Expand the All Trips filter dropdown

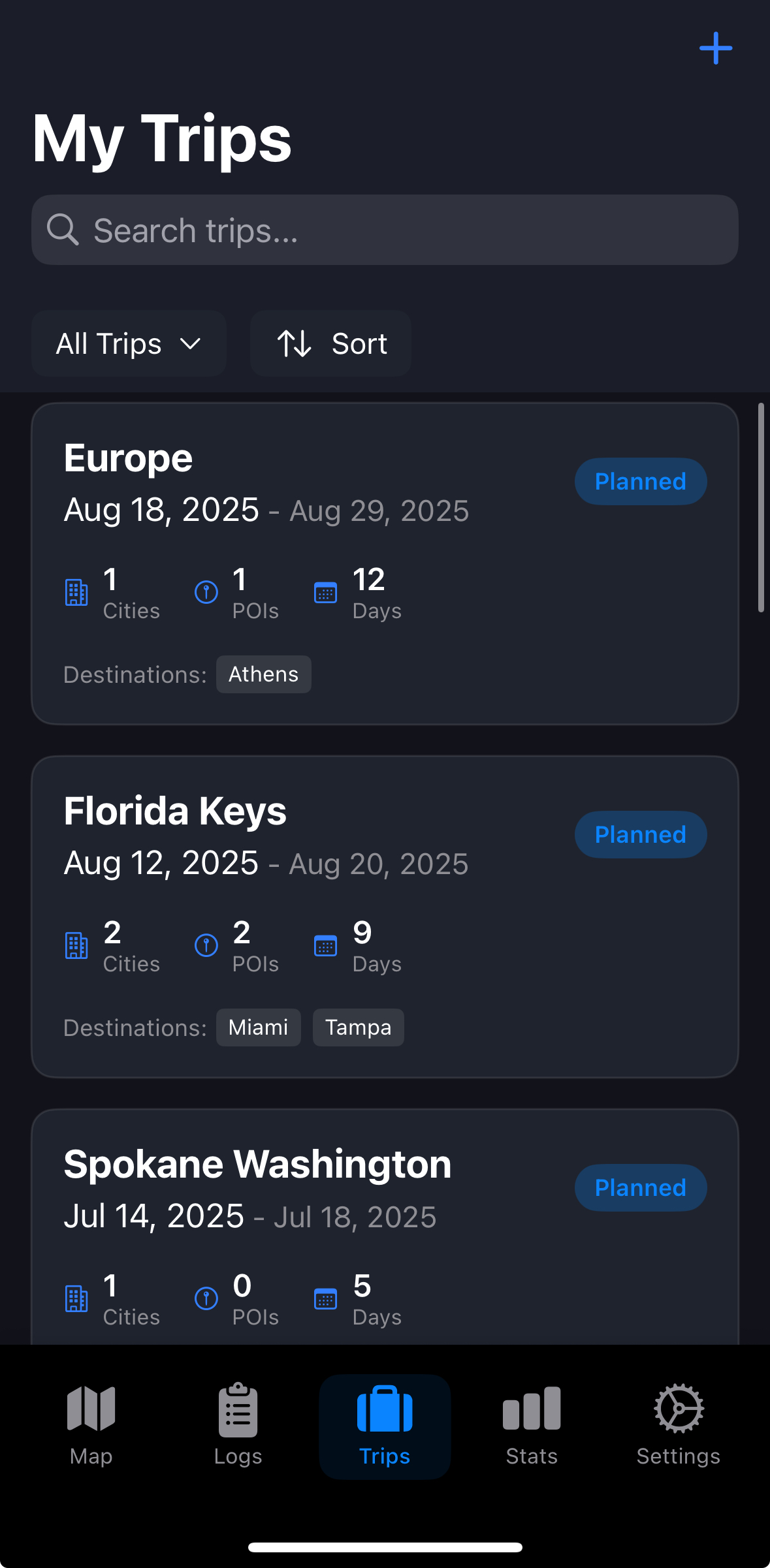click(x=129, y=343)
